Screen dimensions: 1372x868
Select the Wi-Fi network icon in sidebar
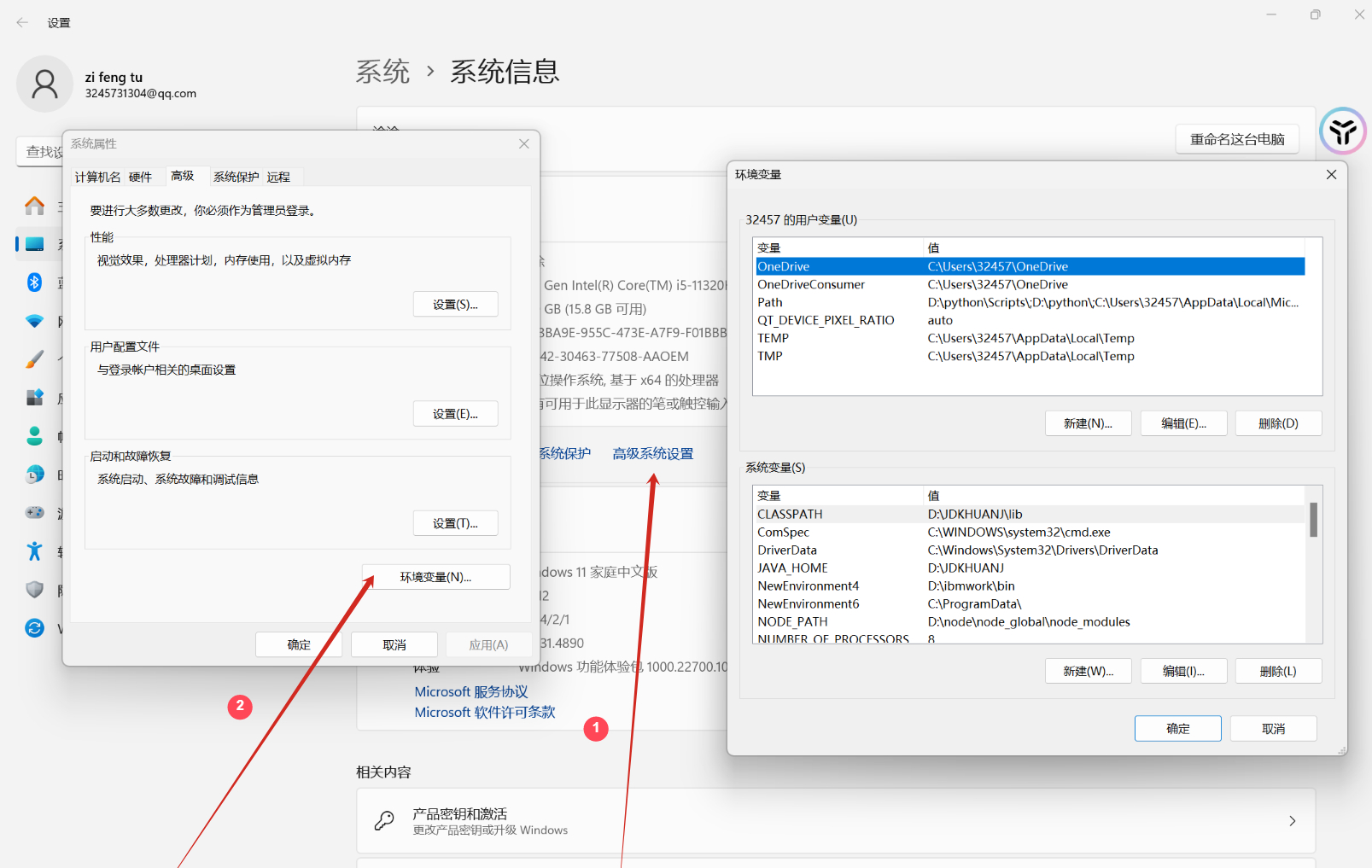tap(34, 321)
